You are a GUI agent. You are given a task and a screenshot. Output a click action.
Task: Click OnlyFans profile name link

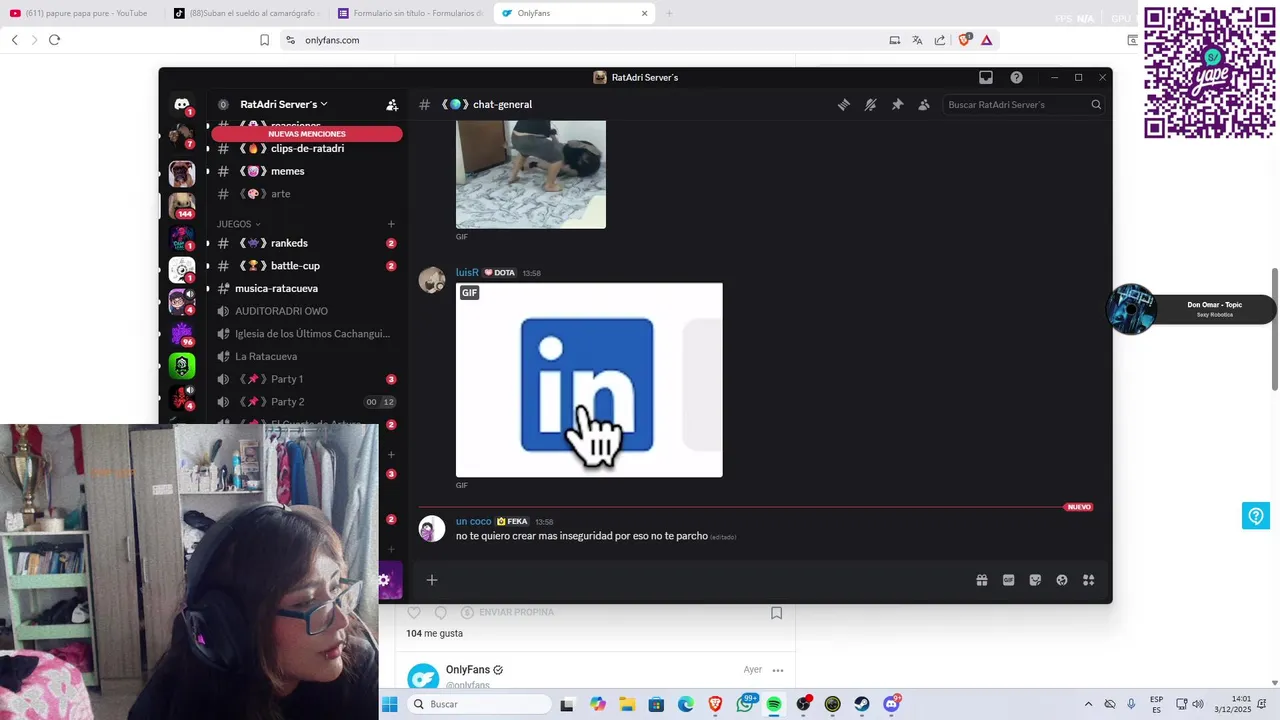tap(467, 670)
